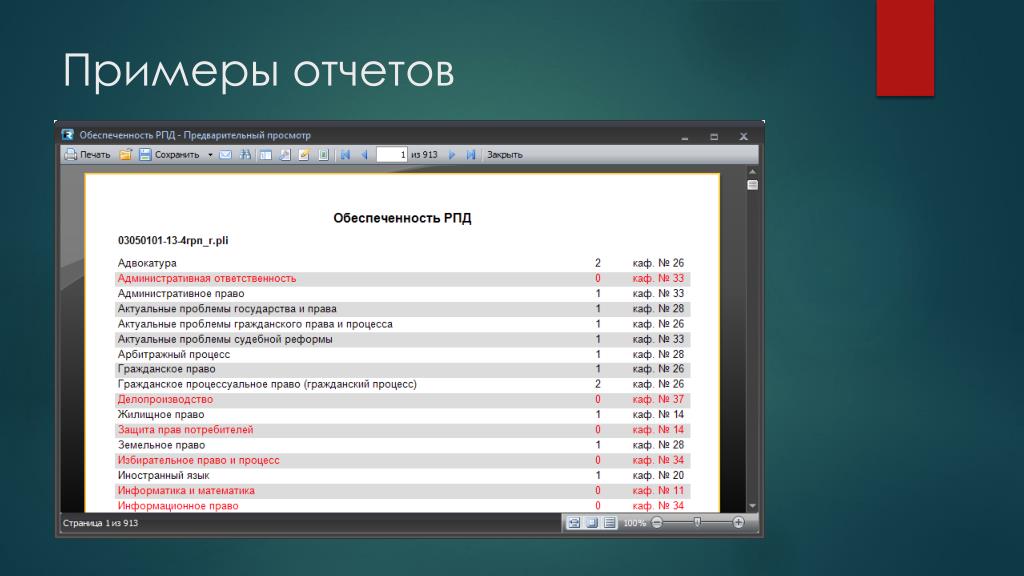Click the Сохранить floppy disk button

point(169,155)
